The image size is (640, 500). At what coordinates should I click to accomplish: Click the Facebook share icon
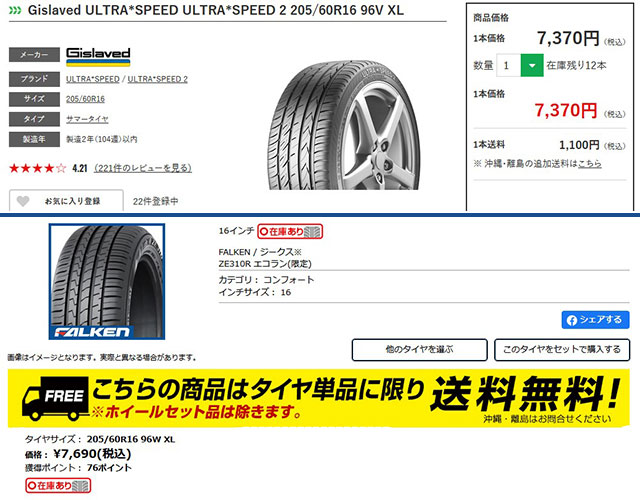572,320
